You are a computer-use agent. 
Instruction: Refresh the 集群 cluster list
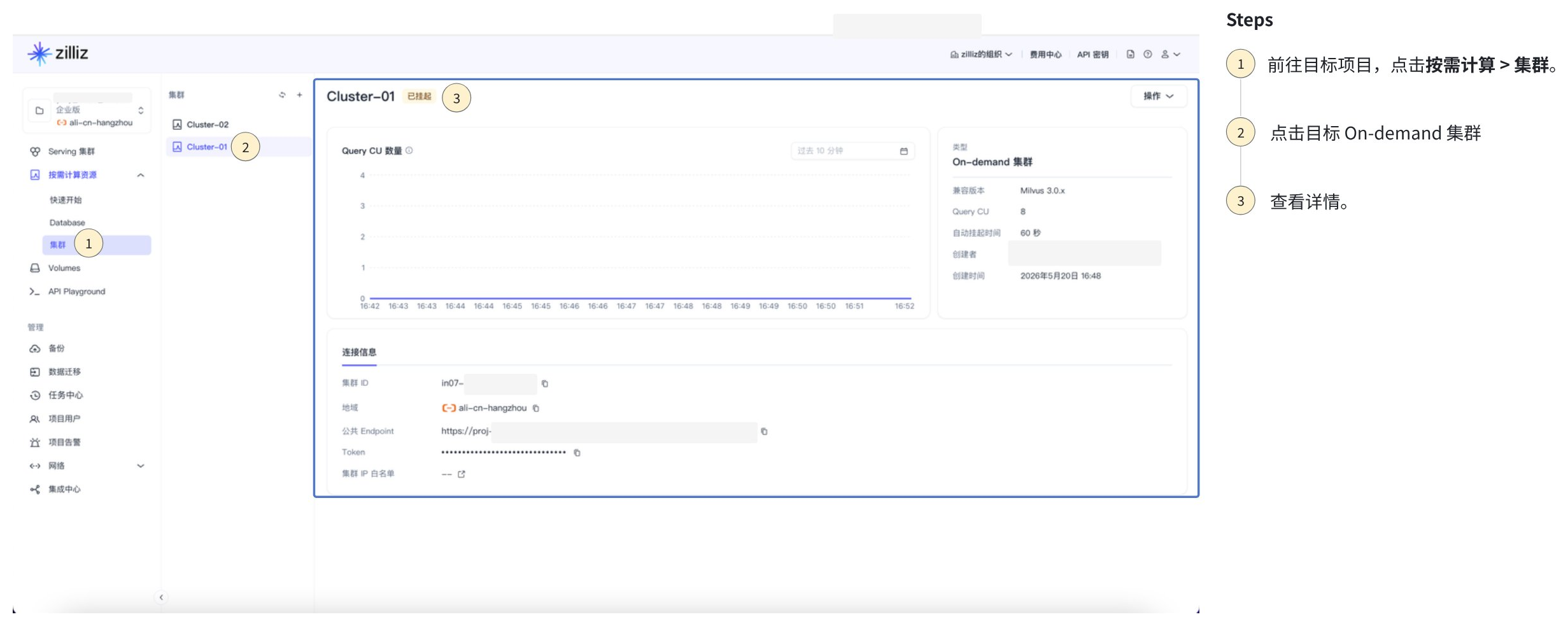click(282, 95)
